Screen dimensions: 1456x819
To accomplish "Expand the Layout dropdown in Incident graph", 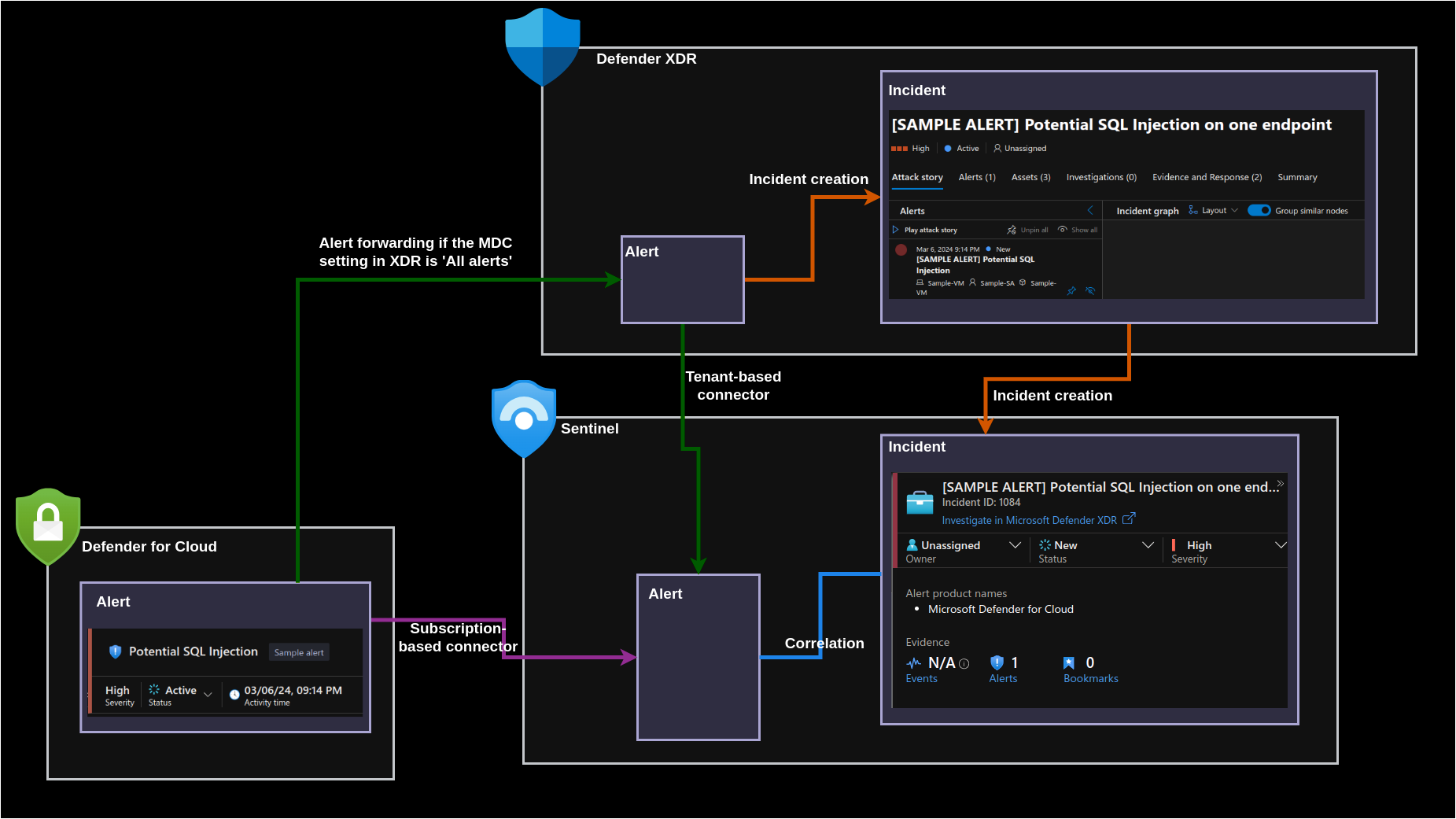I will 1215,210.
